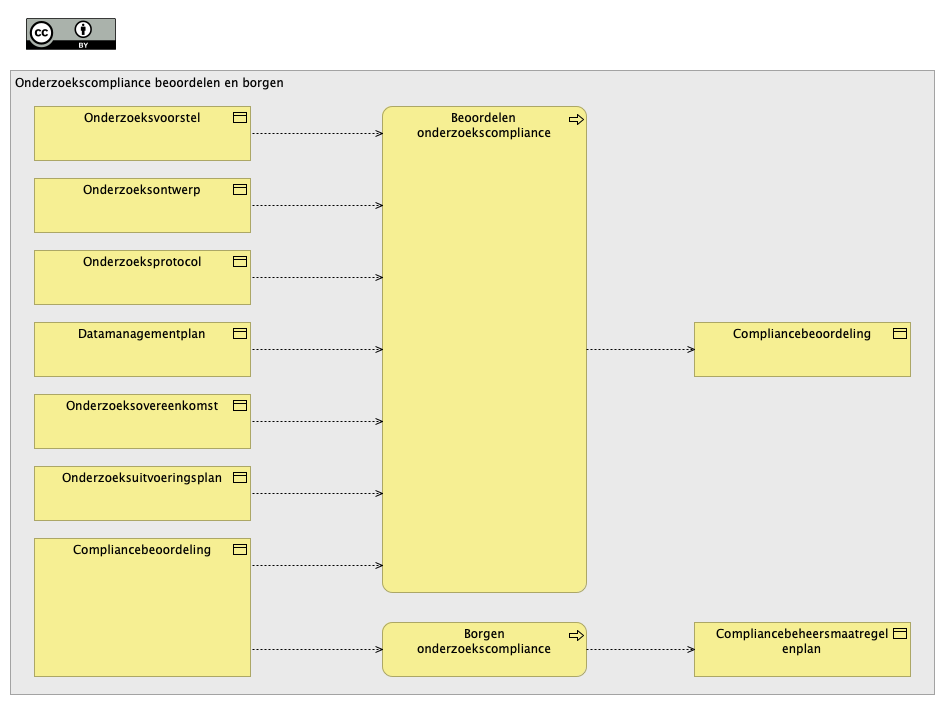Click the business object icon on Onderzoeksontwerp
The width and height of the screenshot is (945, 705).
coord(240,189)
